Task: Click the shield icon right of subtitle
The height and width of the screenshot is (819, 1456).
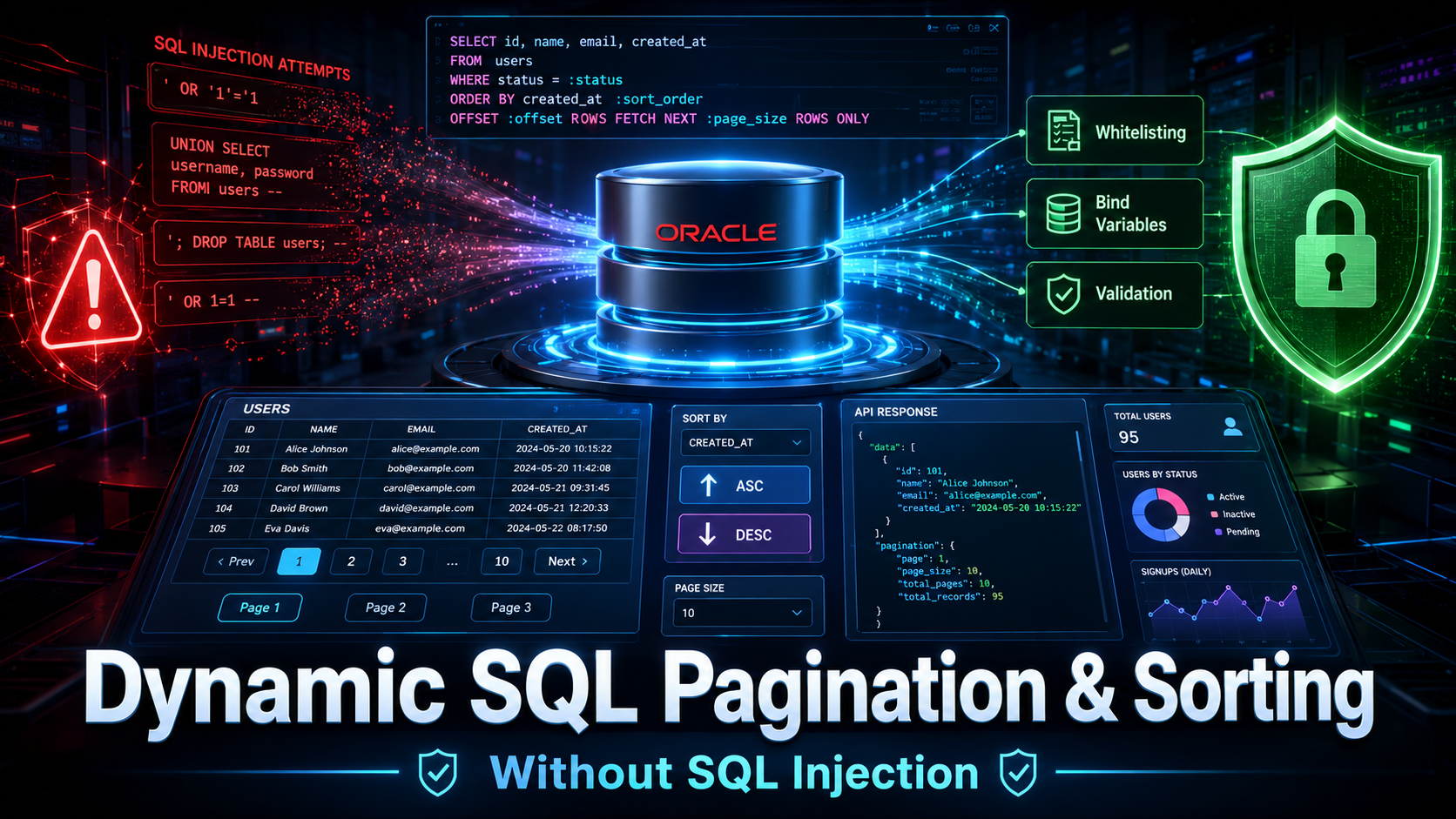Action: pyautogui.click(x=1018, y=772)
